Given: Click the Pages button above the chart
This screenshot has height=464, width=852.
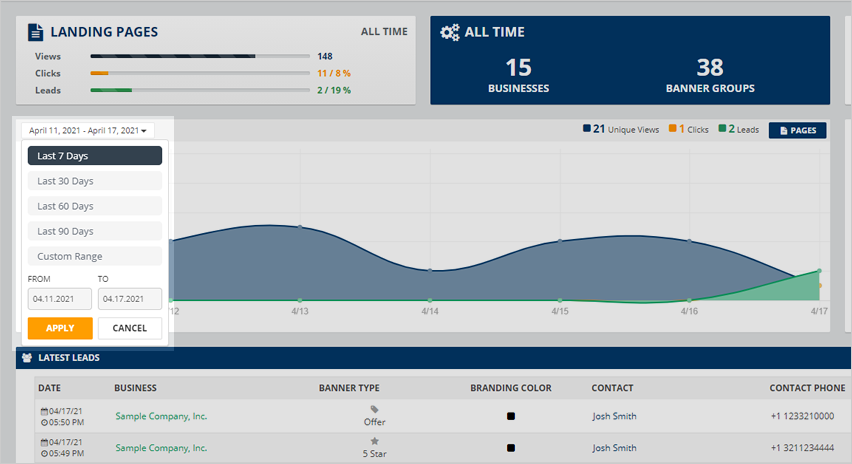Looking at the screenshot, I should pos(797,130).
